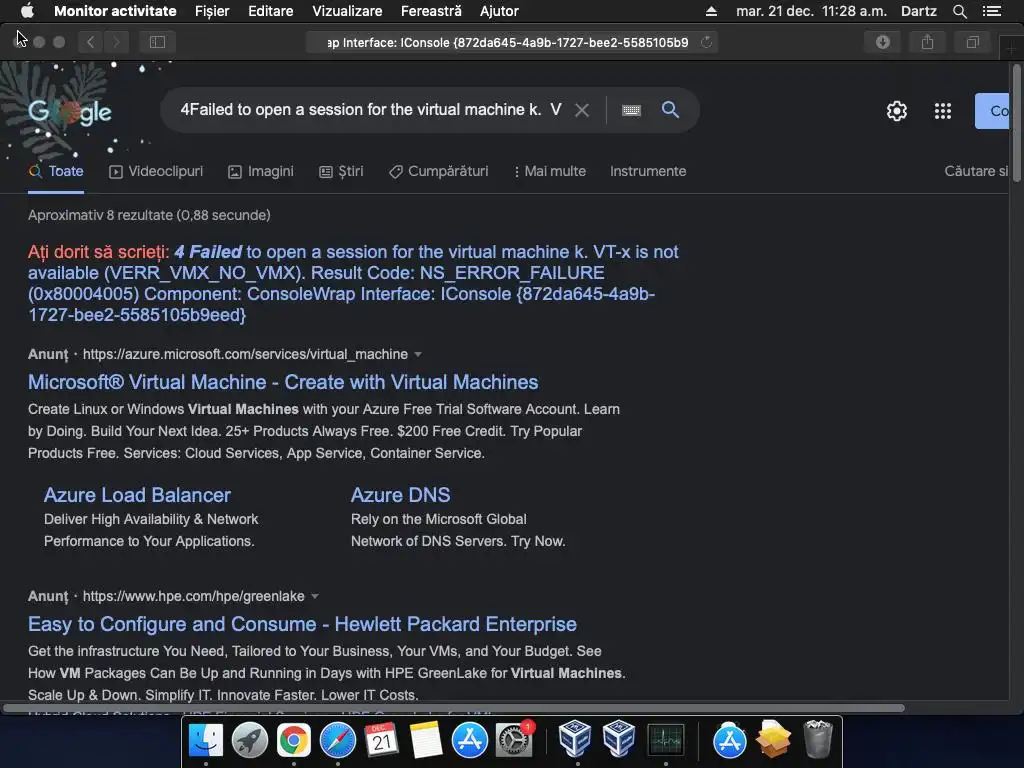
Task: Open the second VirtualBox Dock icon
Action: coord(618,739)
